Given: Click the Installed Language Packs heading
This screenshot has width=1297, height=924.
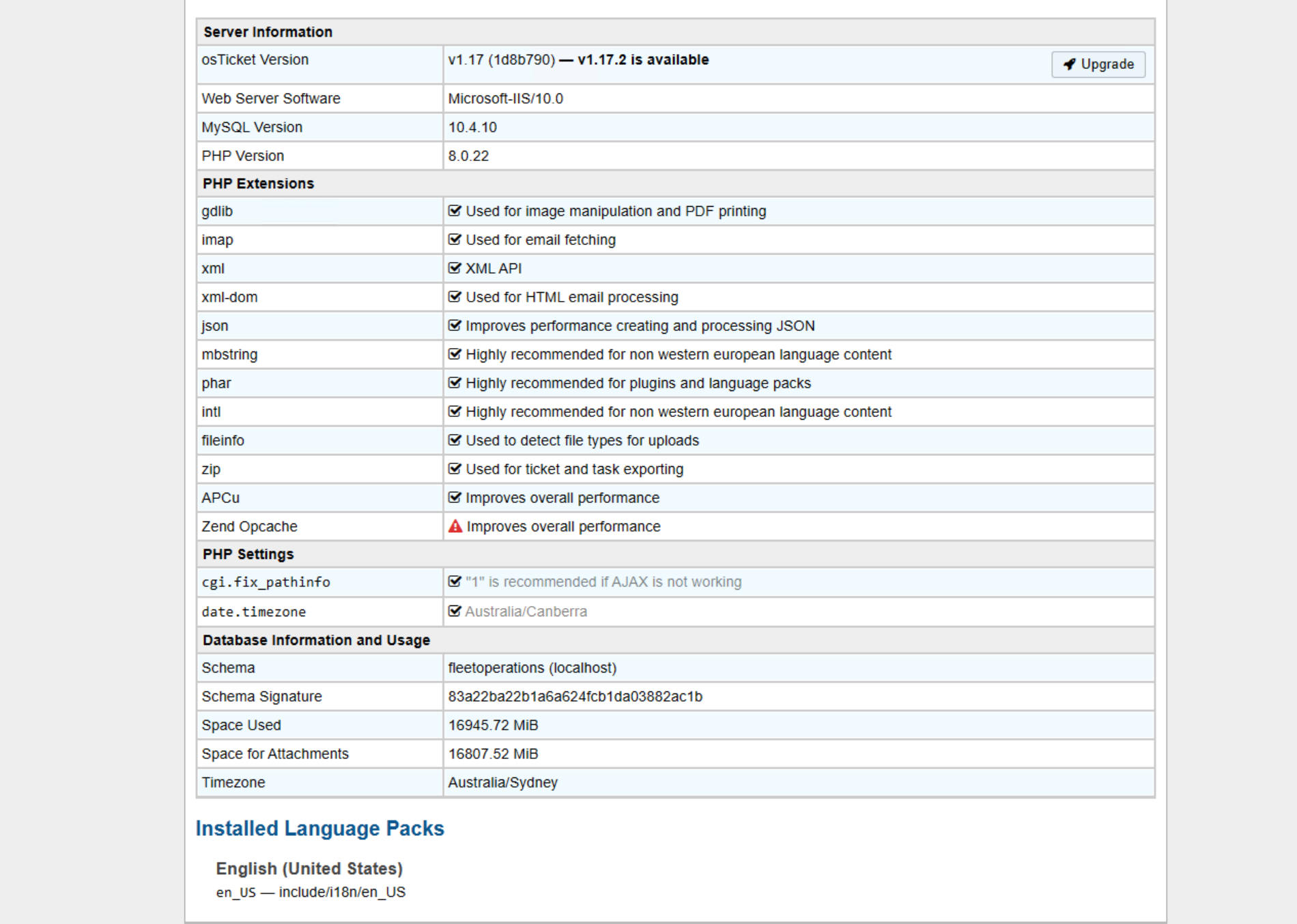Looking at the screenshot, I should 319,828.
